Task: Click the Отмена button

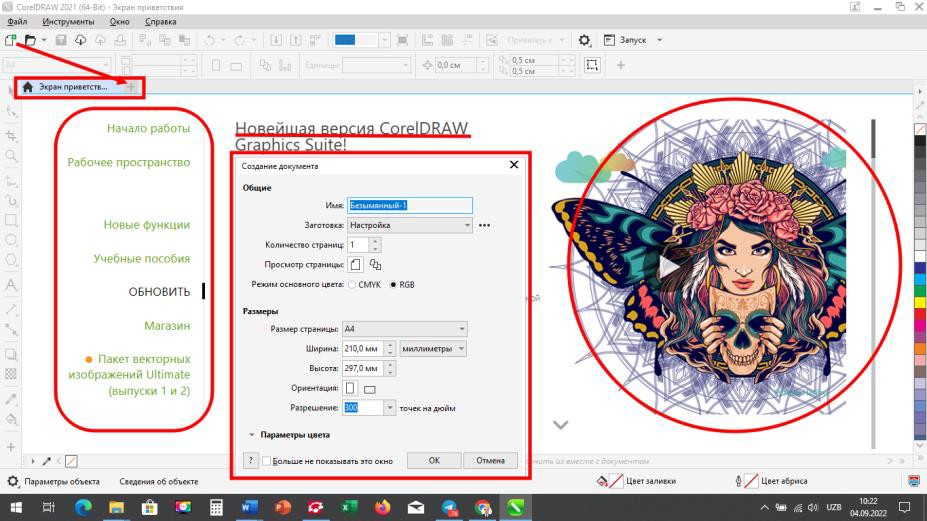Action: pyautogui.click(x=490, y=460)
